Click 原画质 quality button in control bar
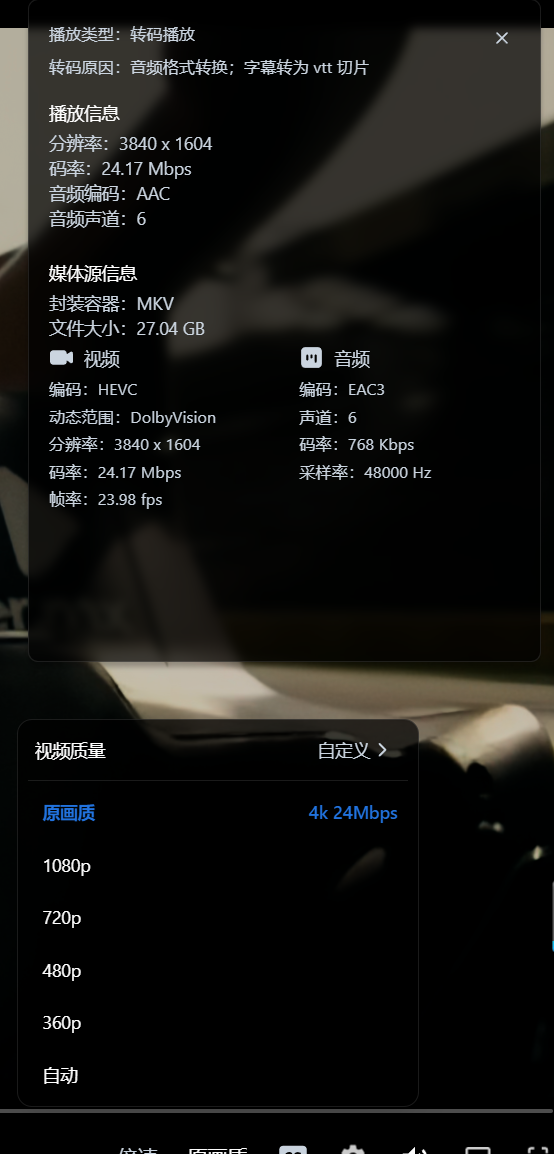The image size is (554, 1154). tap(217, 1150)
